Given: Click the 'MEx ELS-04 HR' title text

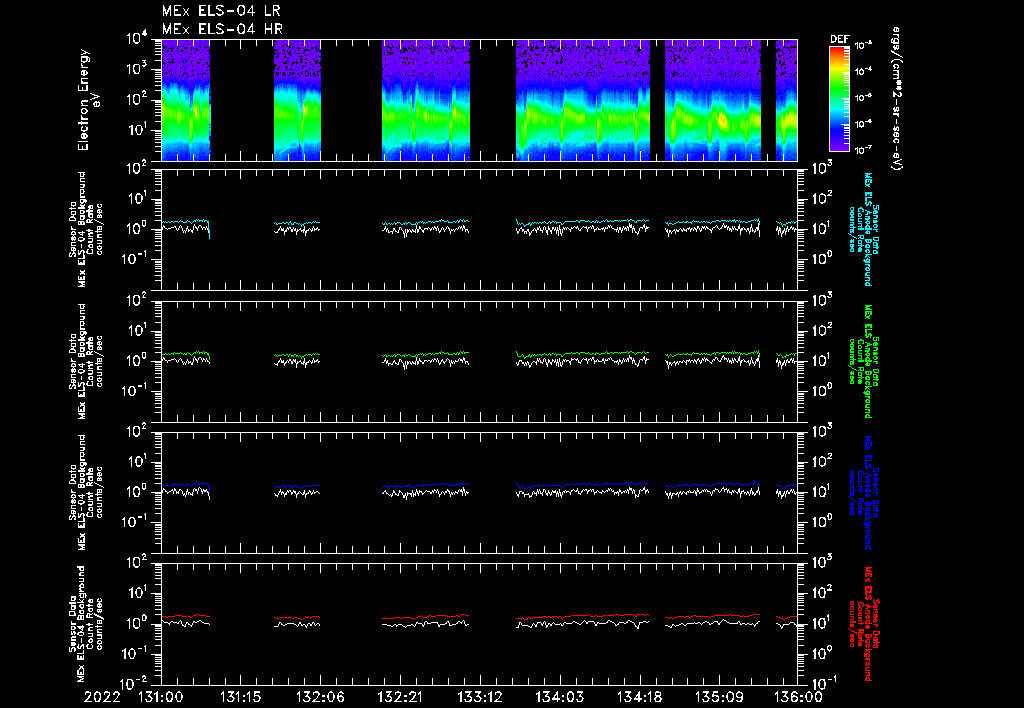Looking at the screenshot, I should pyautogui.click(x=222, y=29).
